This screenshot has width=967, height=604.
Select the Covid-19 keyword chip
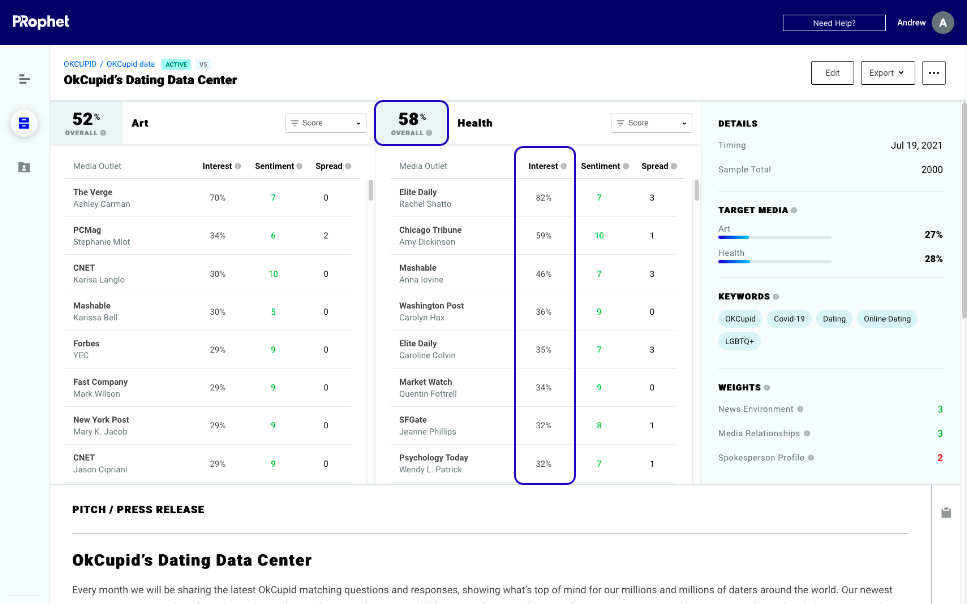[x=789, y=319]
